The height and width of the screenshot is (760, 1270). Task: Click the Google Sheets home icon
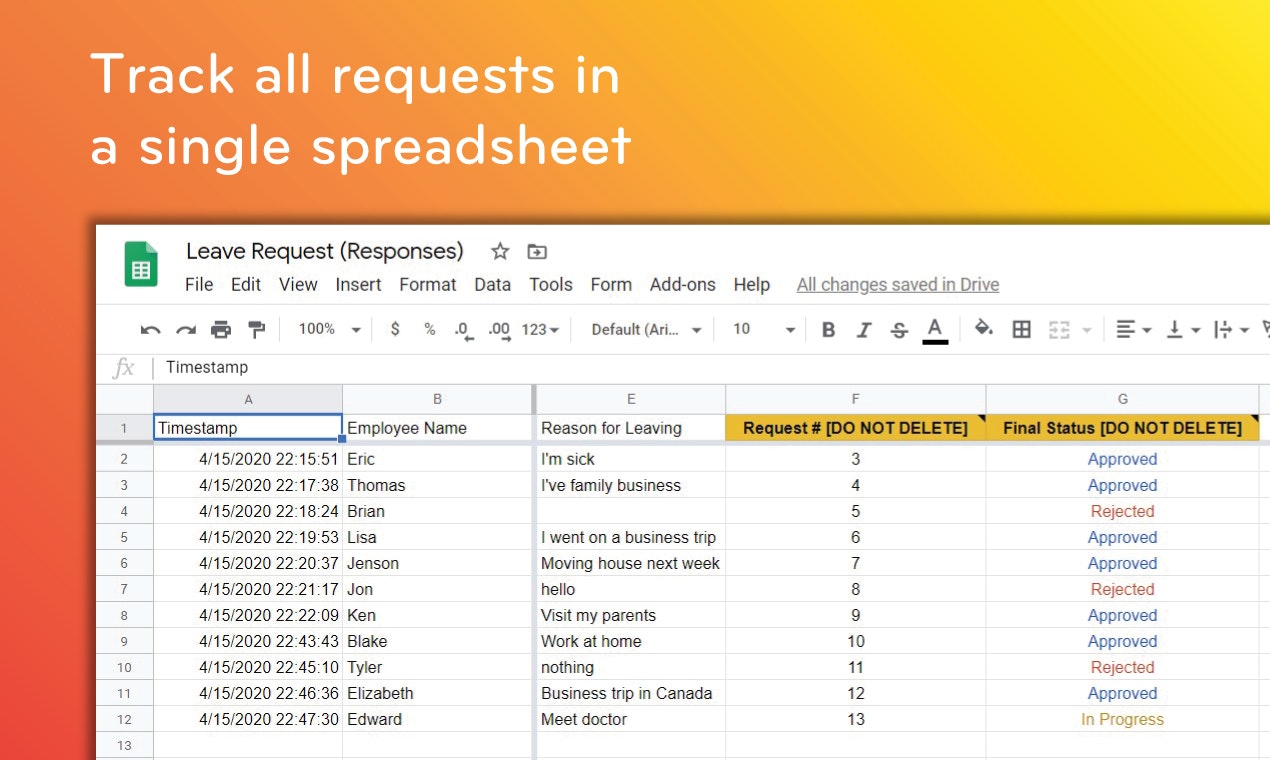[141, 264]
